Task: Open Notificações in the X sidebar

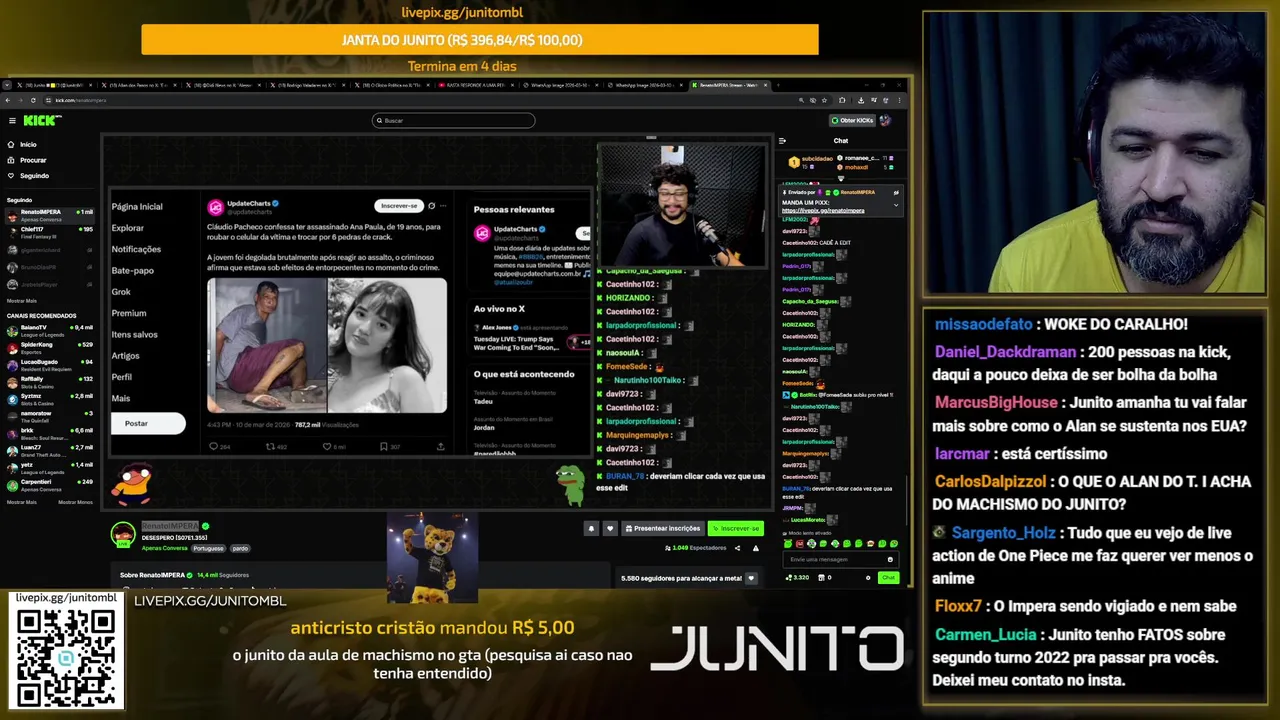Action: 136,249
